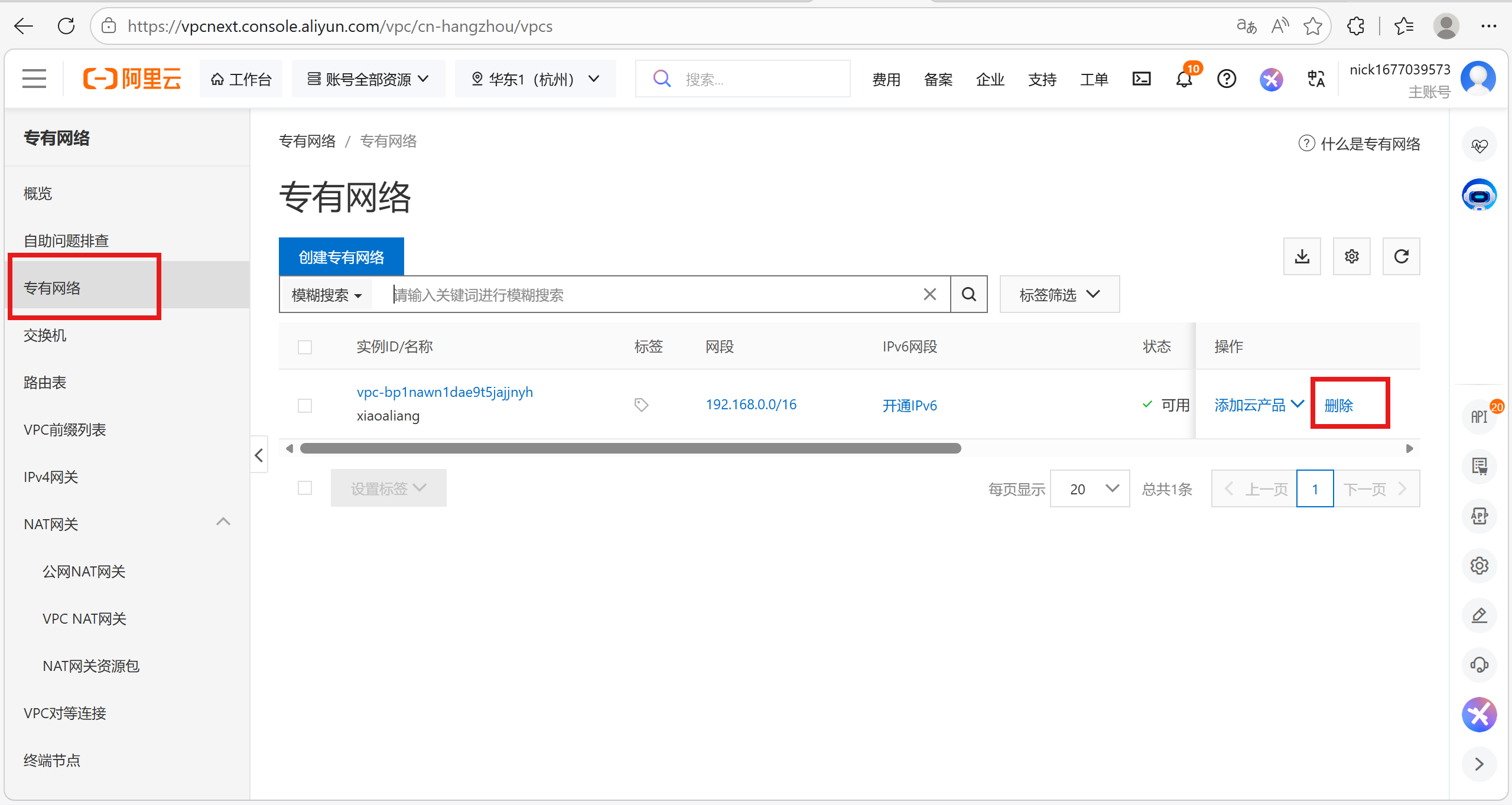This screenshot has width=1512, height=805.
Task: Refresh the VPC list with reload icon
Action: pyautogui.click(x=1401, y=256)
